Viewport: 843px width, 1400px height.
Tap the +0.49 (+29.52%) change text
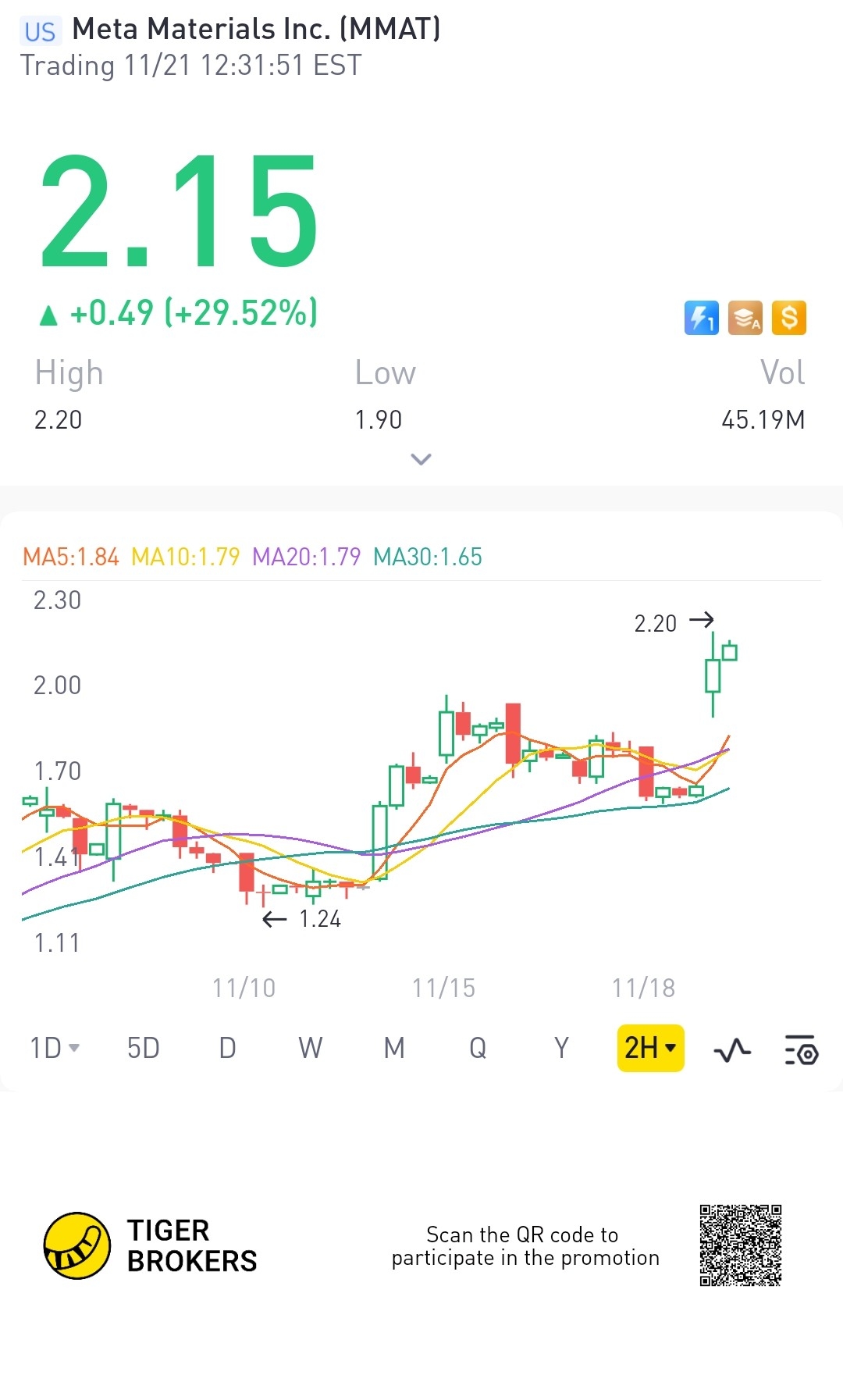click(194, 312)
